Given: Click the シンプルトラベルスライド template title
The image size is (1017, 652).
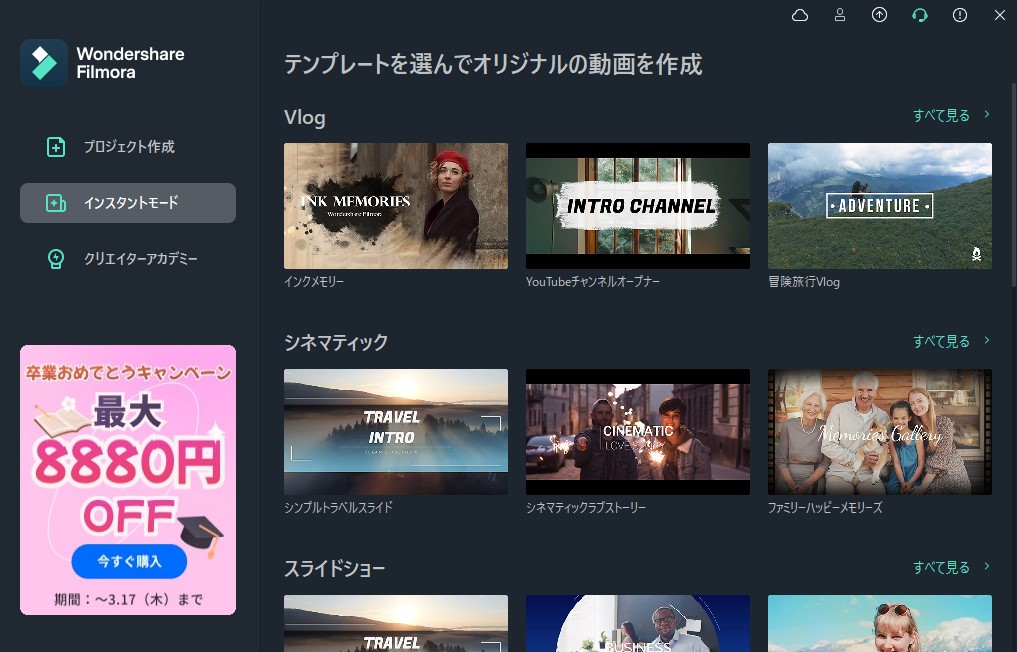Looking at the screenshot, I should click(x=339, y=507).
